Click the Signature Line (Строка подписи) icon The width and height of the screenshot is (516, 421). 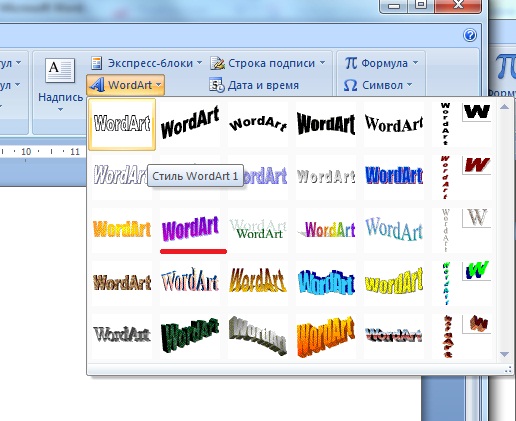pyautogui.click(x=217, y=63)
